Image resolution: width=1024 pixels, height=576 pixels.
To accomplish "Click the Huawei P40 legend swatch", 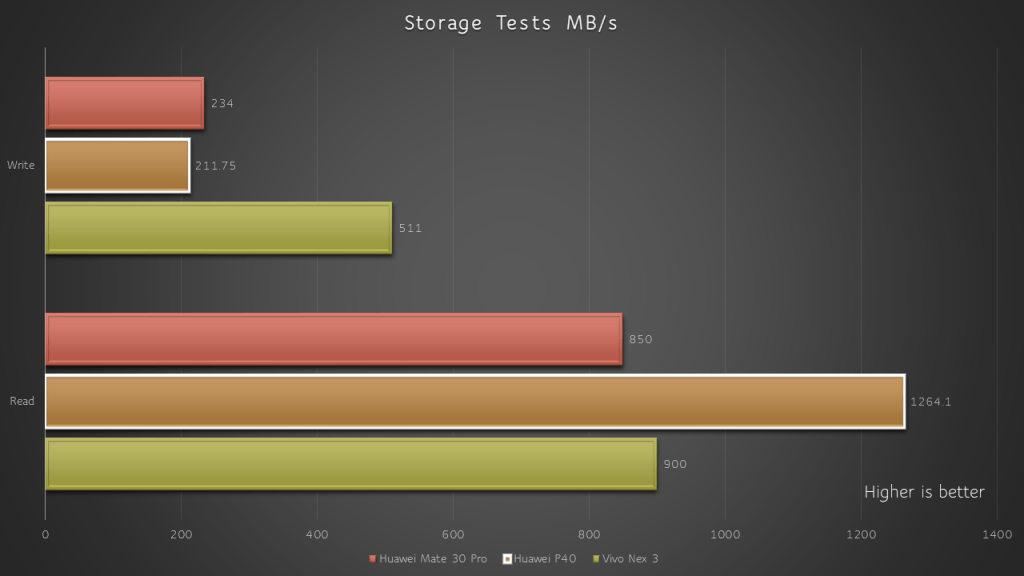I will (507, 559).
